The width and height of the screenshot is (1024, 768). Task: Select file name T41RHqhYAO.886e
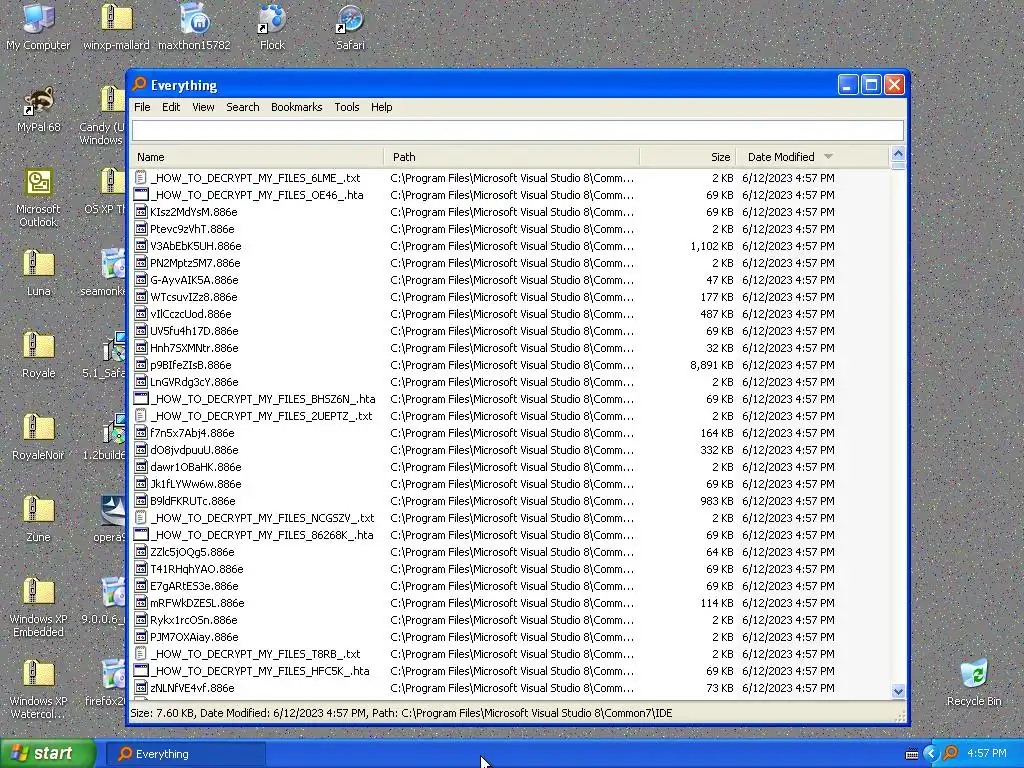tap(197, 569)
